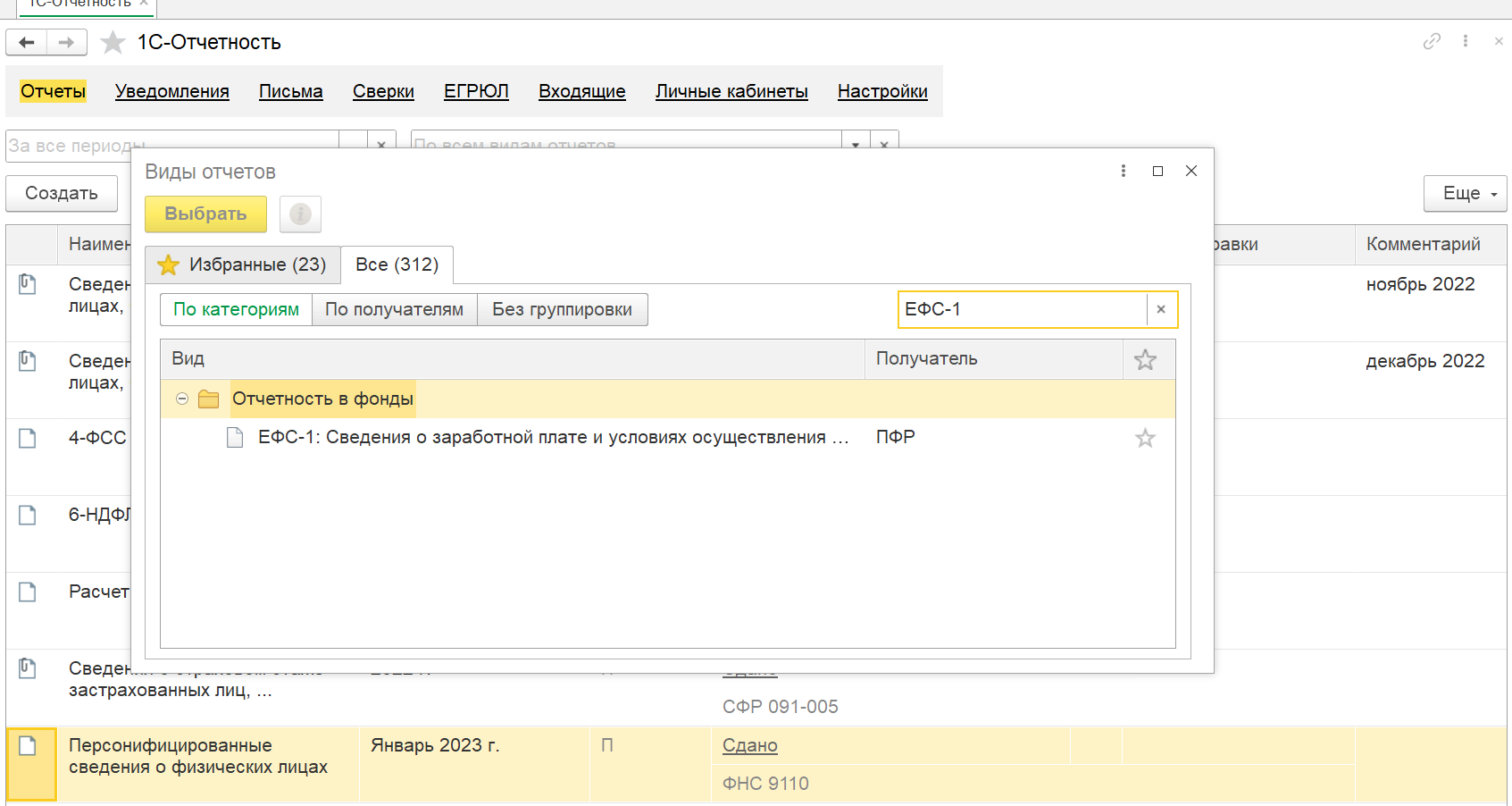1512x806 pixels.
Task: Switch to the Избранные (23) tab
Action: tap(243, 264)
